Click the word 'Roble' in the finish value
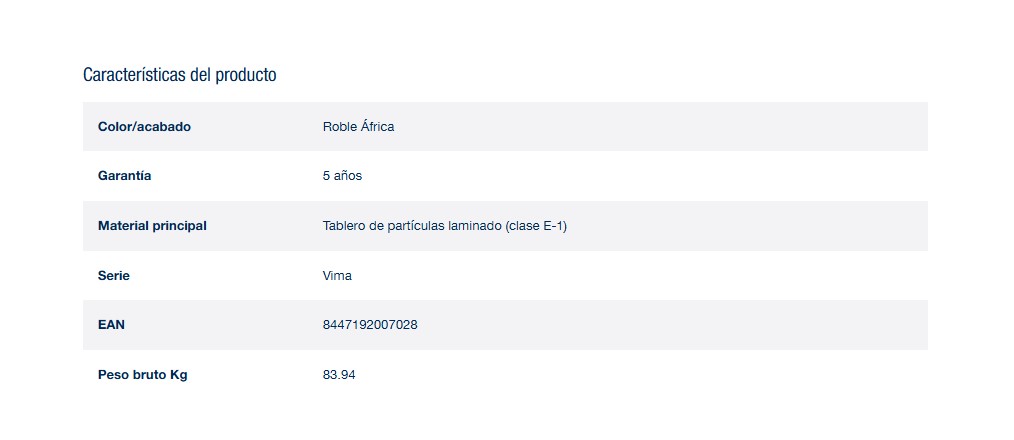This screenshot has height=440, width=1014. [x=338, y=127]
